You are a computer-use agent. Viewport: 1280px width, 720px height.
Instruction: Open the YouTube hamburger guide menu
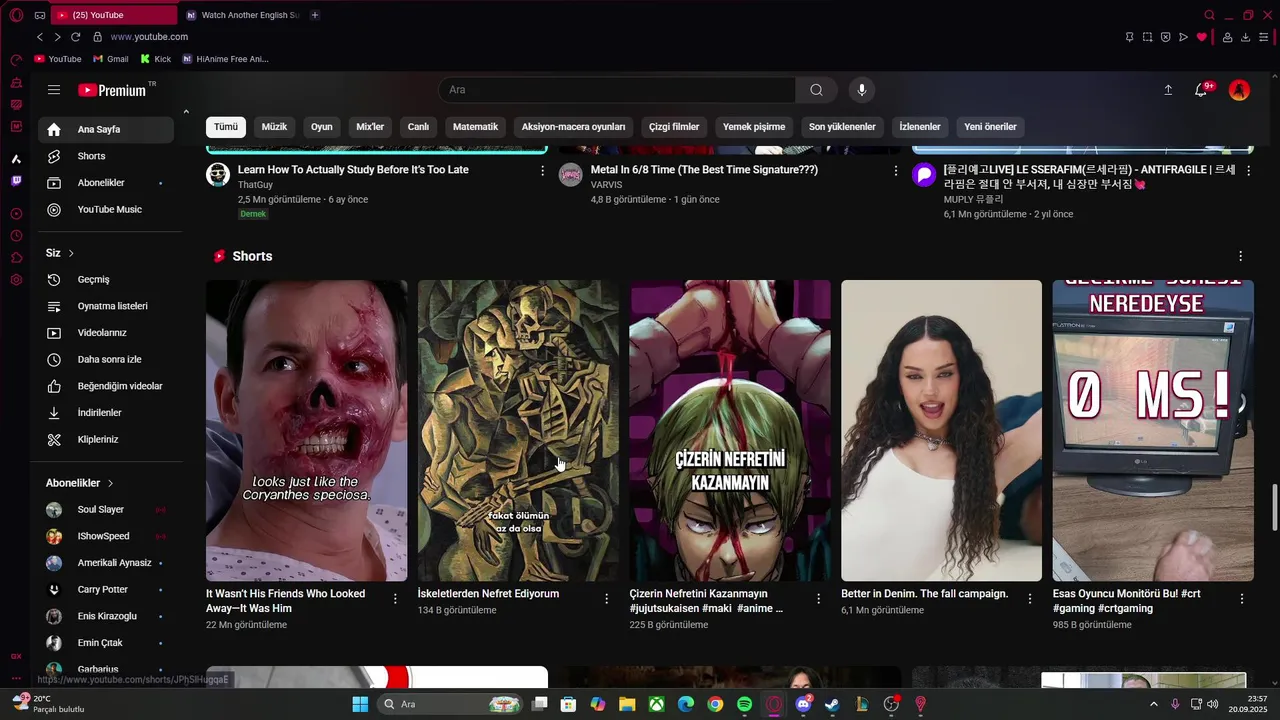54,90
